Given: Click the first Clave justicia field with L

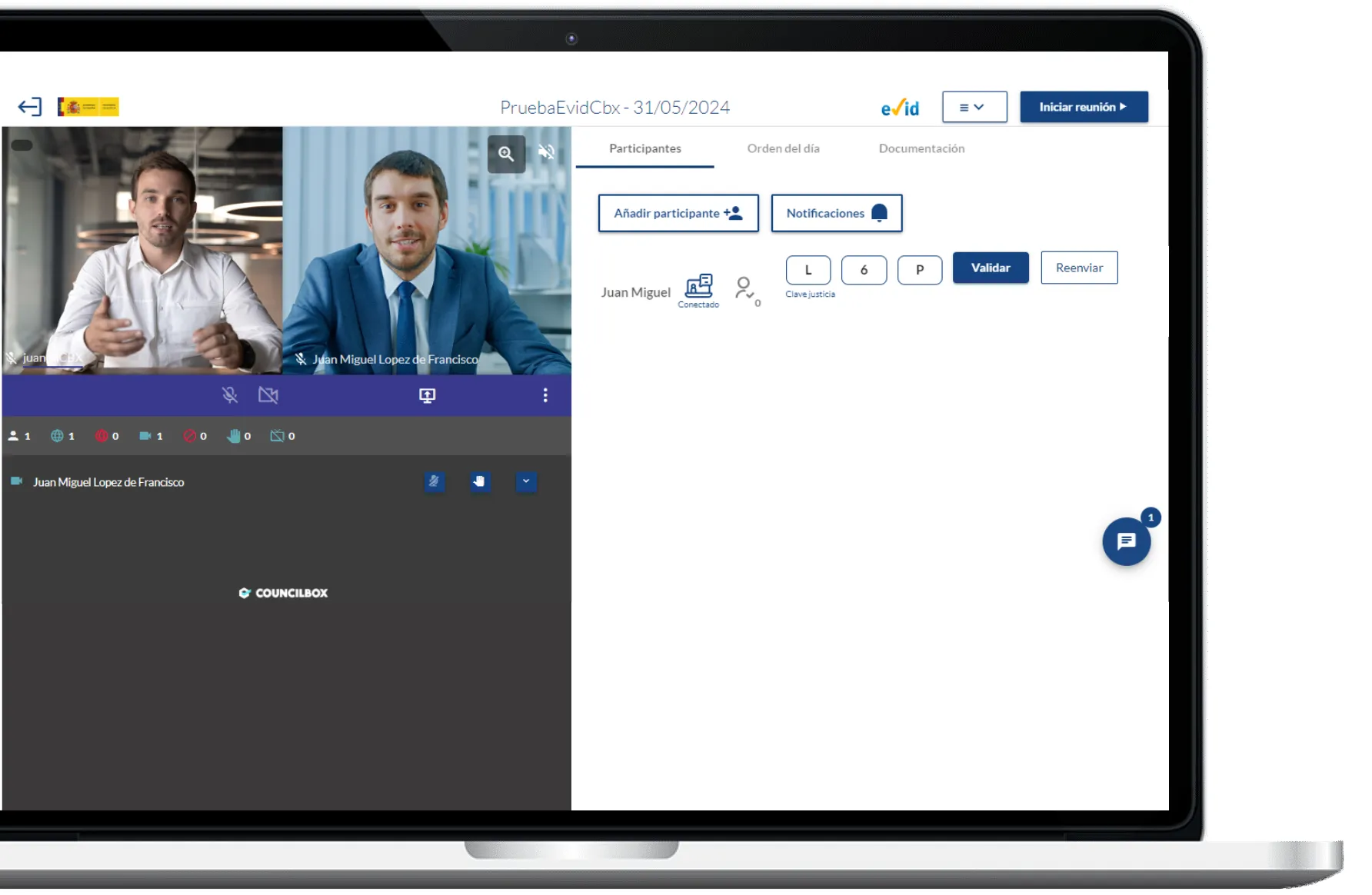Looking at the screenshot, I should click(808, 270).
